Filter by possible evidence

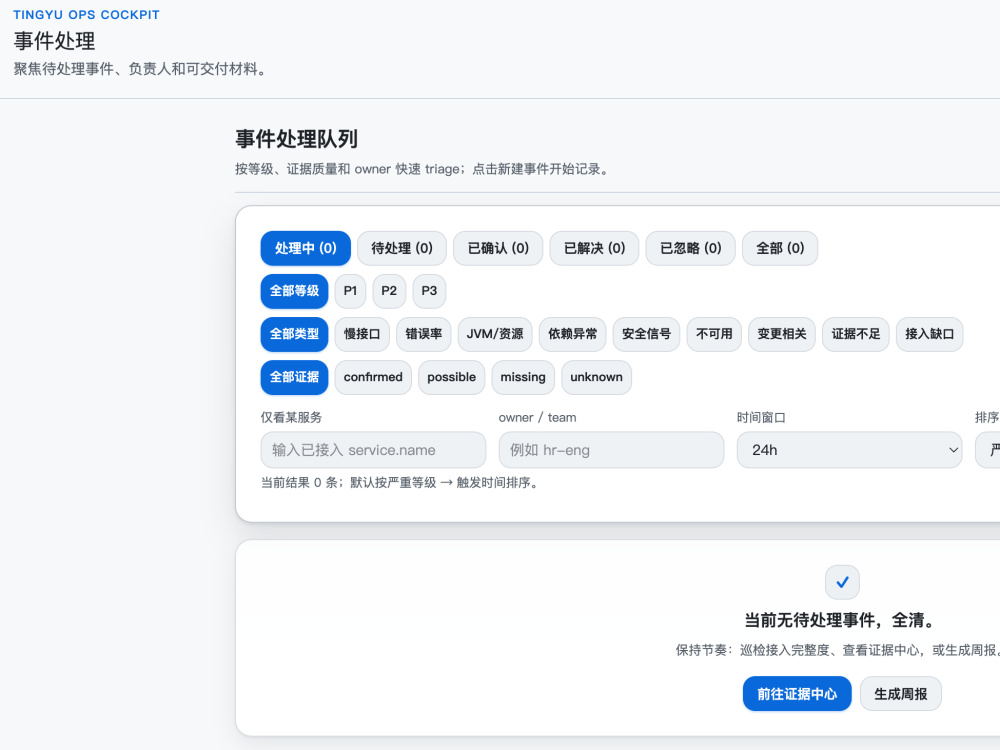pos(452,378)
